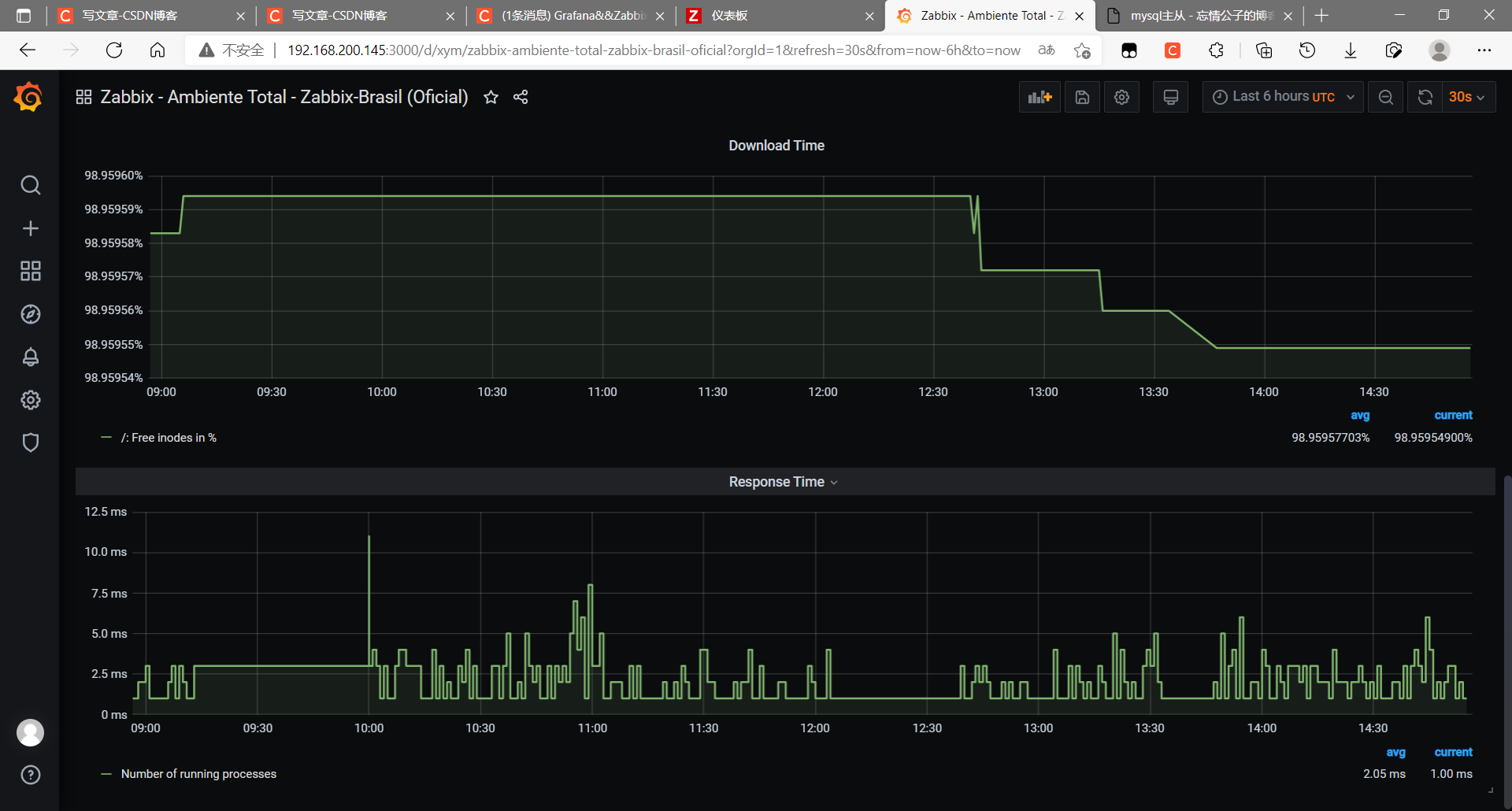1512x811 pixels.
Task: Toggle the Number of running processes series
Action: click(198, 774)
